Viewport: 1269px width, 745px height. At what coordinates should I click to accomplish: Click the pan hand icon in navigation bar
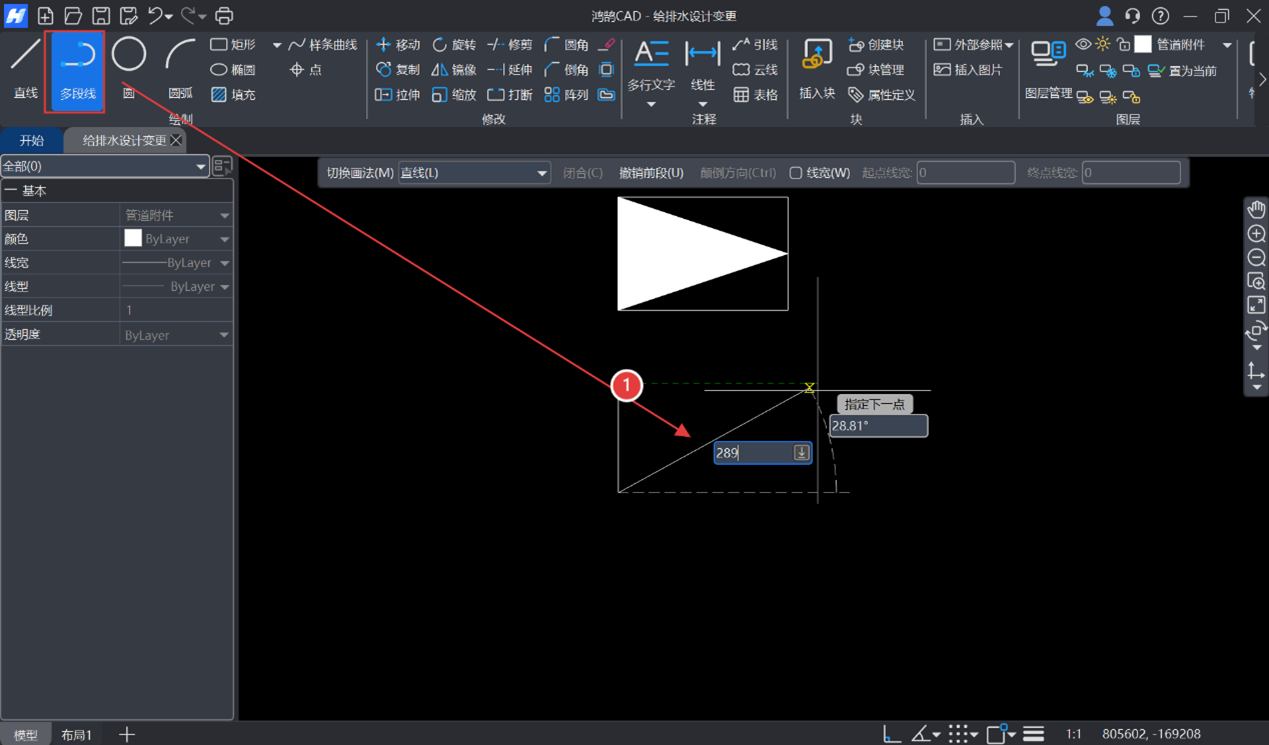[1256, 209]
